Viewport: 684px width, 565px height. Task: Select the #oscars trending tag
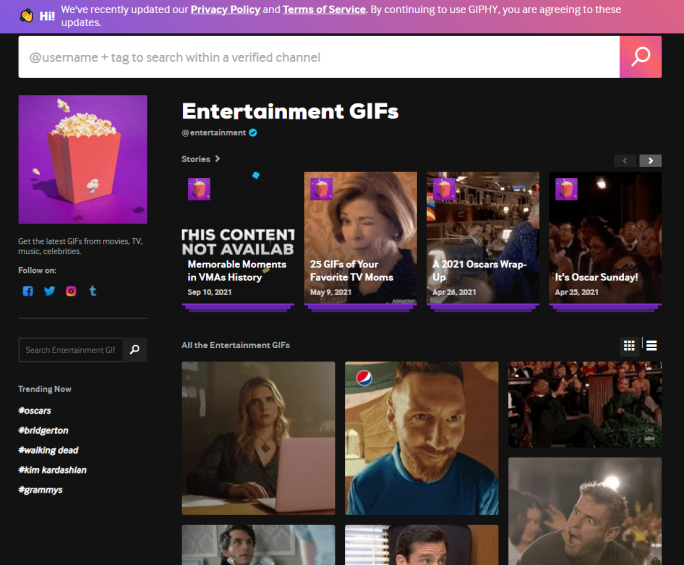coord(34,411)
